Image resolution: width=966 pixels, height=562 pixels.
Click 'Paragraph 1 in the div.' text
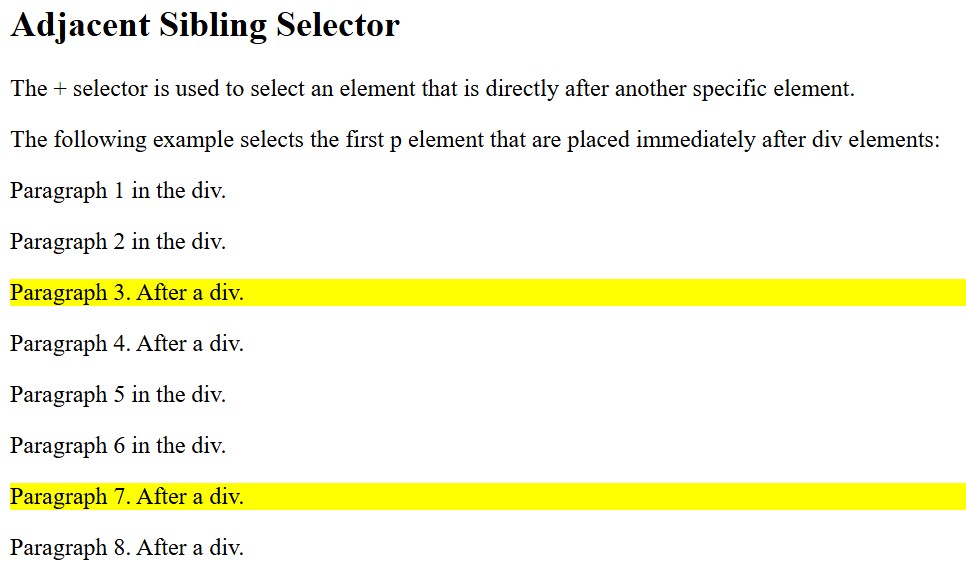[x=118, y=190]
